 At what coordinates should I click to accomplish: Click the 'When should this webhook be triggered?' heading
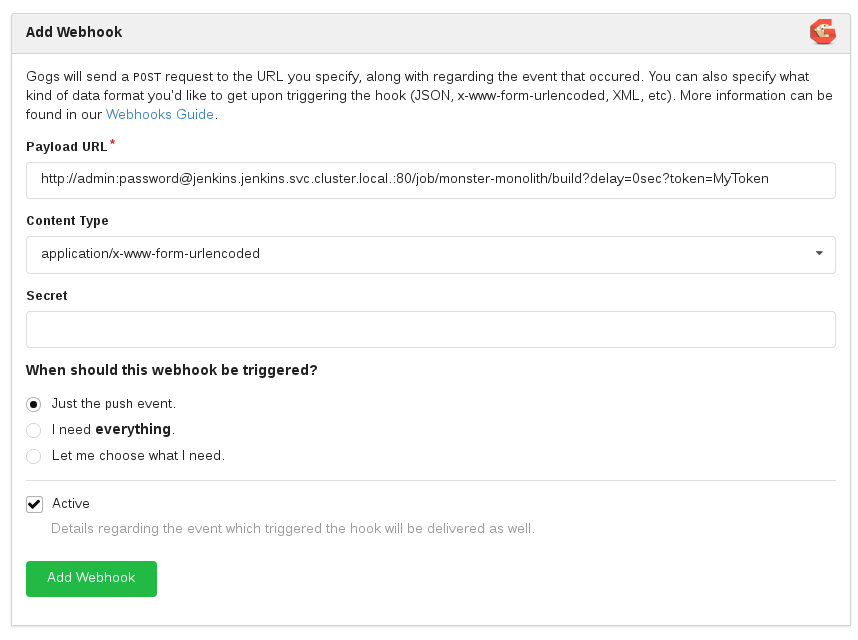[x=172, y=370]
